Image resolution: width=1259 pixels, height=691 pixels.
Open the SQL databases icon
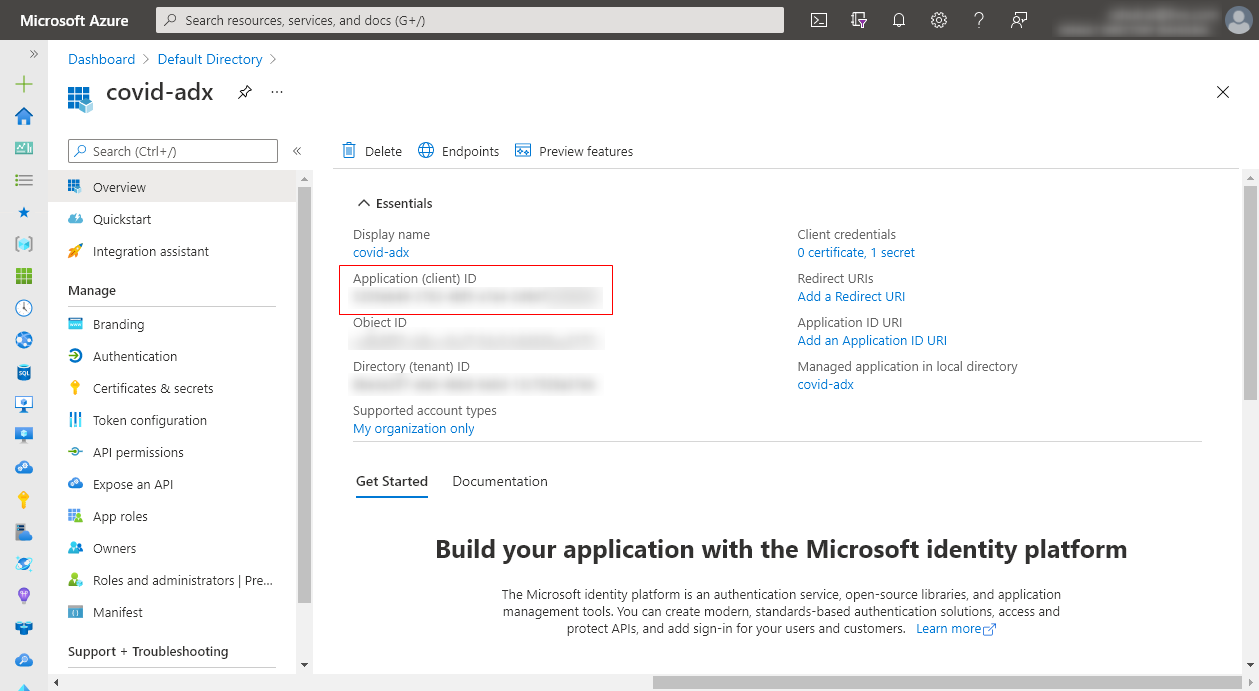pyautogui.click(x=24, y=372)
